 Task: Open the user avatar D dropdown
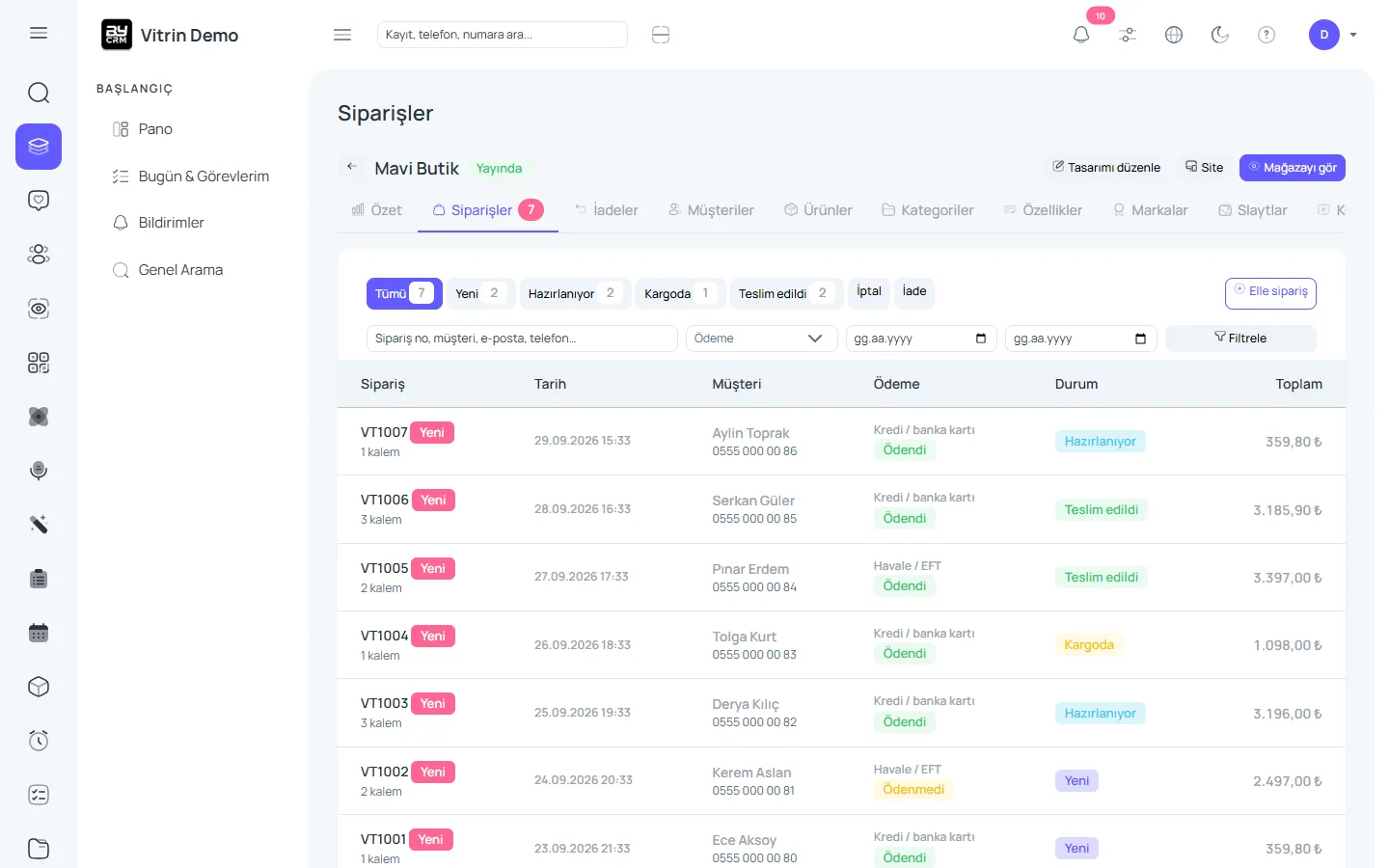click(1333, 35)
